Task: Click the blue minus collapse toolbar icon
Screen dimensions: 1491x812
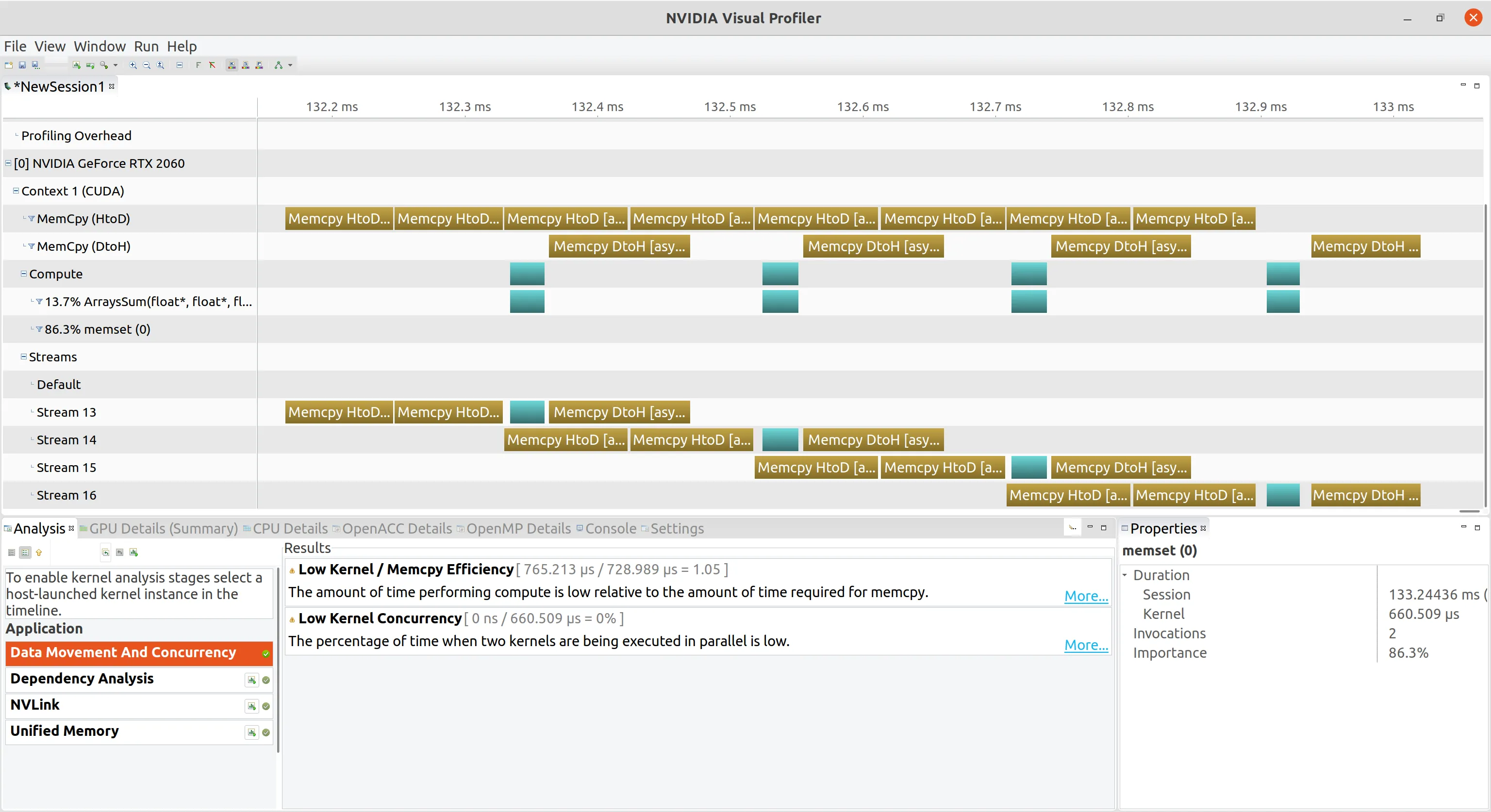Action: click(x=180, y=65)
